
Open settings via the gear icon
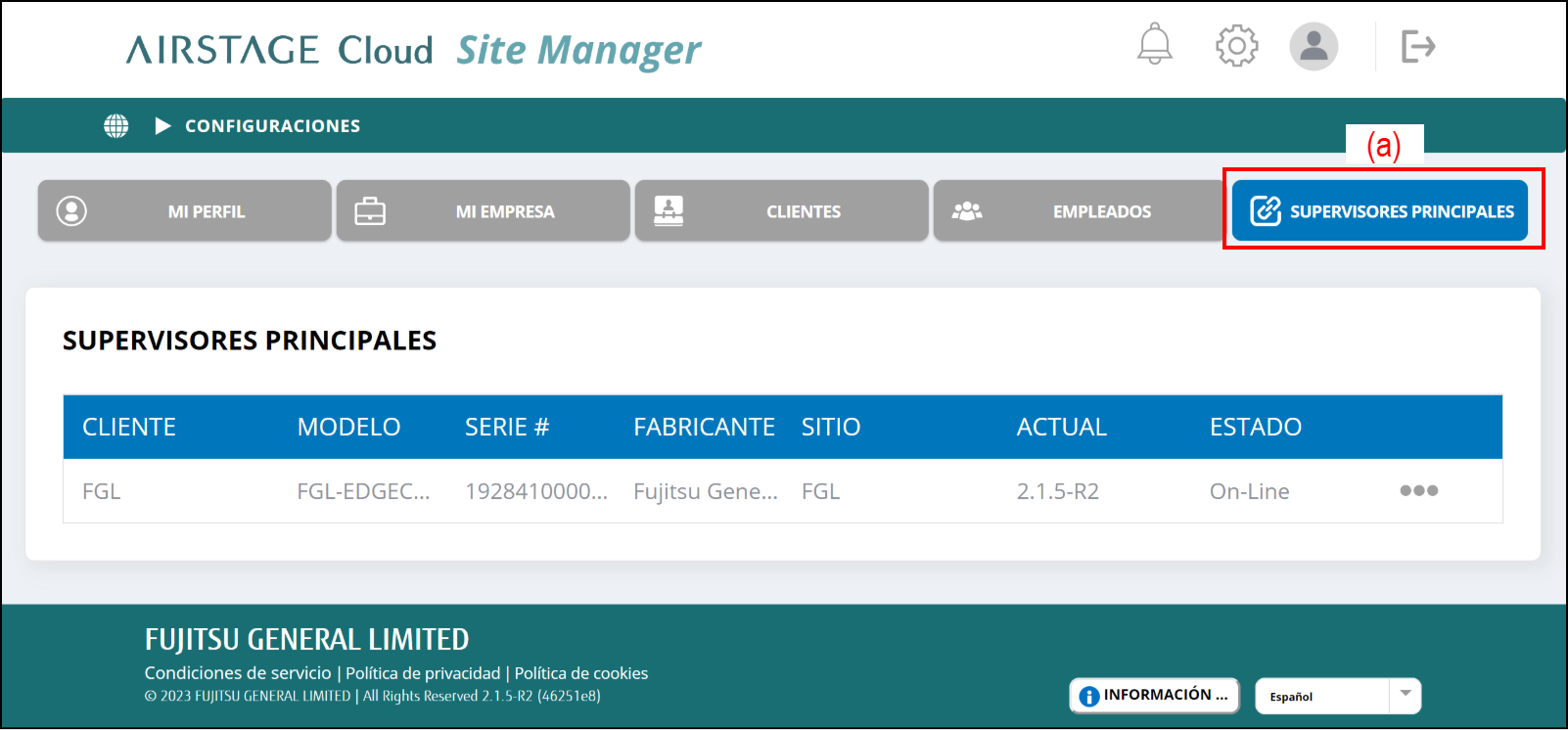coord(1236,46)
